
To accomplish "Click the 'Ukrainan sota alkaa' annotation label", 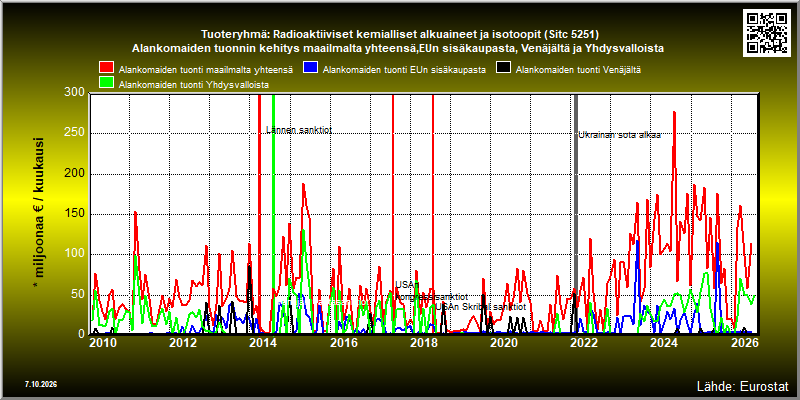I will pyautogui.click(x=619, y=135).
